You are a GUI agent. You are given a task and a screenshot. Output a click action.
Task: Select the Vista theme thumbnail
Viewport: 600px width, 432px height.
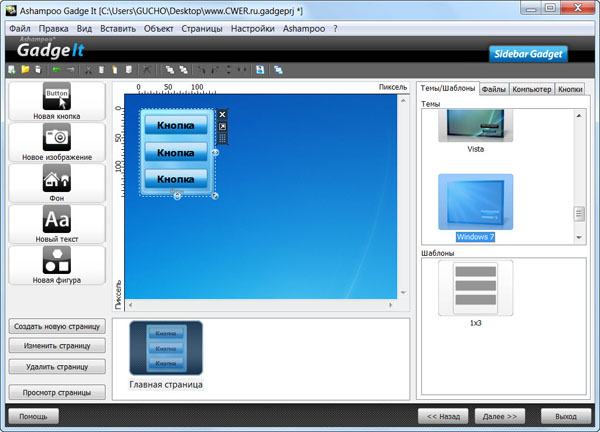(475, 126)
